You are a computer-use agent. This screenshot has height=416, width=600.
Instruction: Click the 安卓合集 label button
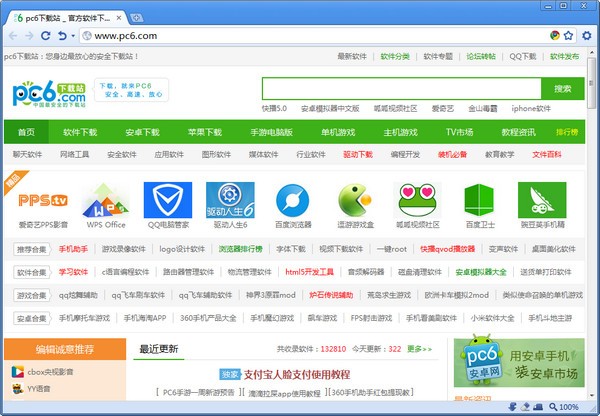[x=32, y=318]
